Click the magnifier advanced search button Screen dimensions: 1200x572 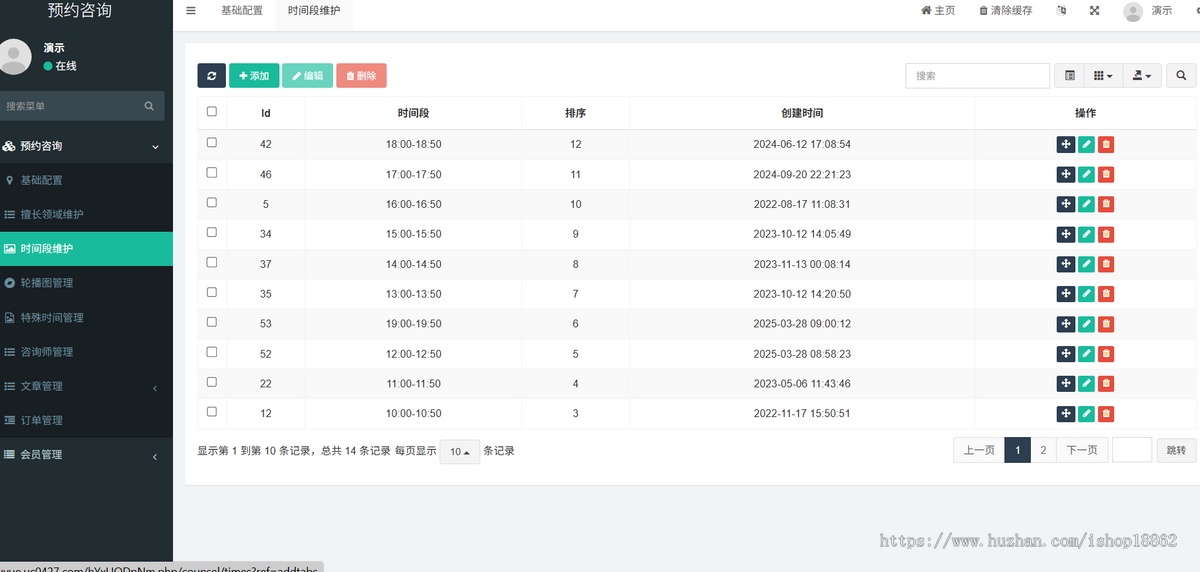(x=1181, y=76)
